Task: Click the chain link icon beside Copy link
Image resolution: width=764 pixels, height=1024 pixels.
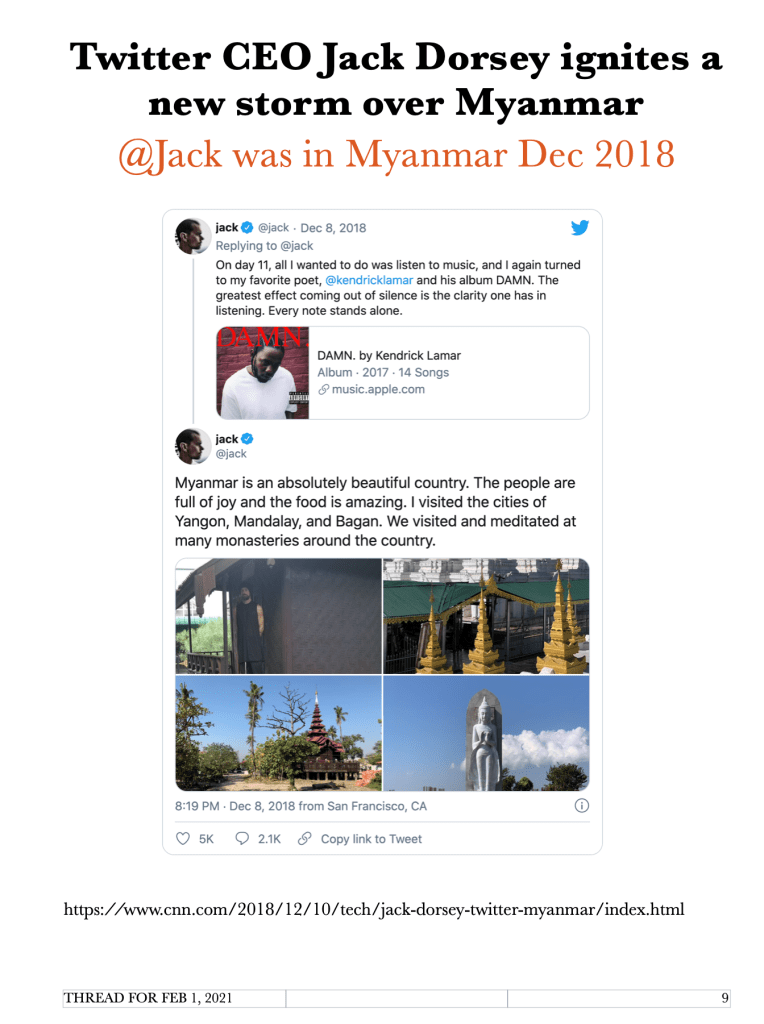Action: 304,839
